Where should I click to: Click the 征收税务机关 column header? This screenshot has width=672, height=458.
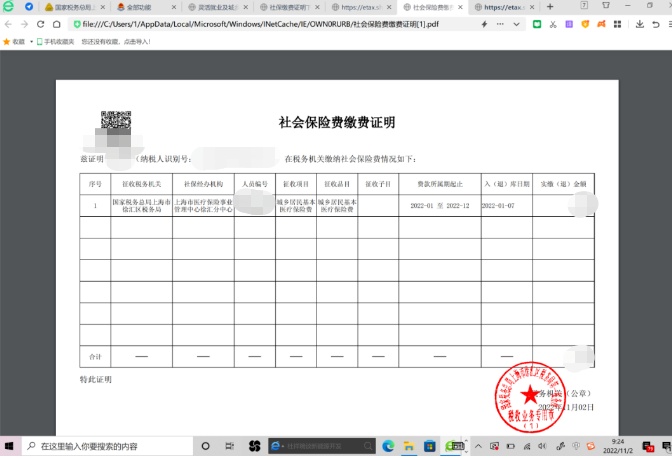[x=141, y=184]
